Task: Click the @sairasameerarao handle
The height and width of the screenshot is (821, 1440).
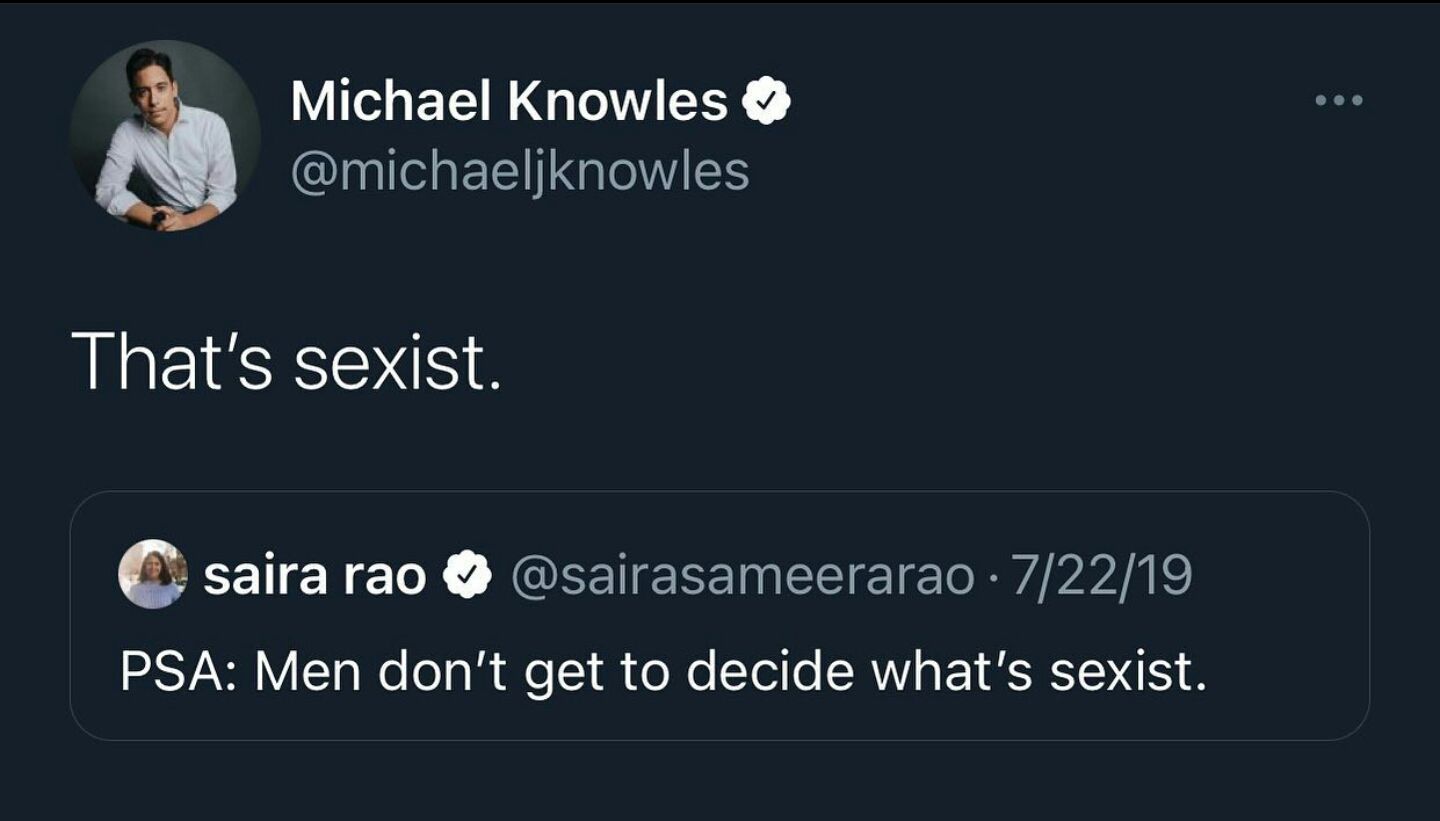Action: tap(742, 575)
